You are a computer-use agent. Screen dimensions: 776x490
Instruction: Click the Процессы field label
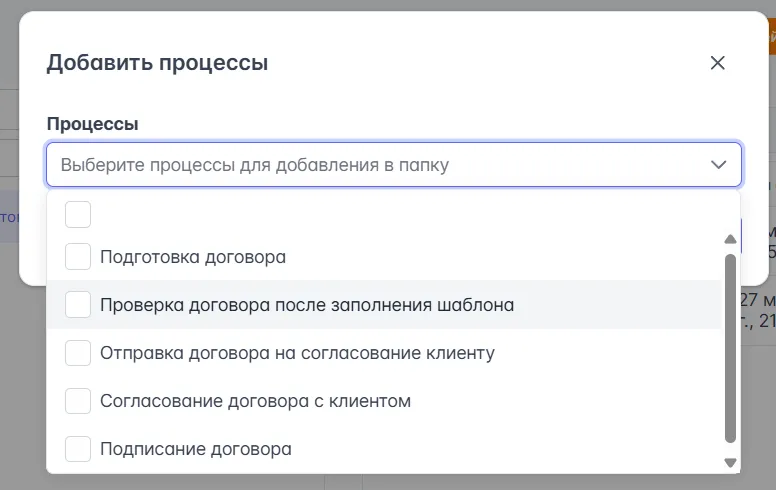(92, 124)
